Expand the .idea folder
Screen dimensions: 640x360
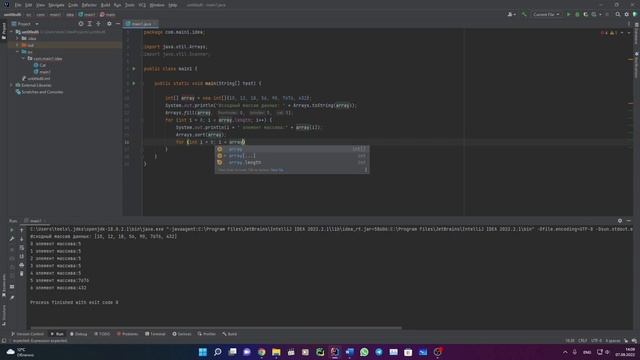pos(18,38)
